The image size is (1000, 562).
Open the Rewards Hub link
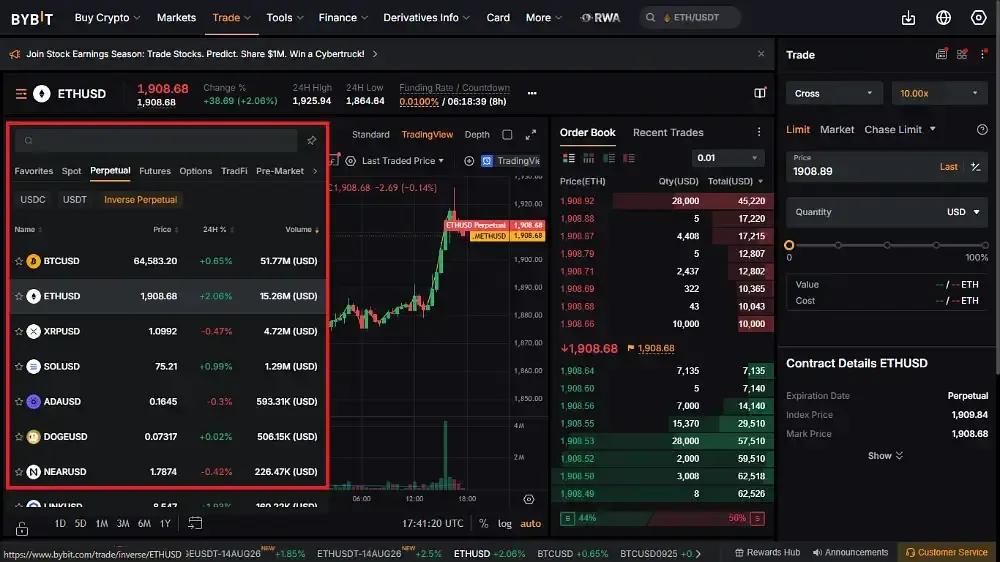767,552
